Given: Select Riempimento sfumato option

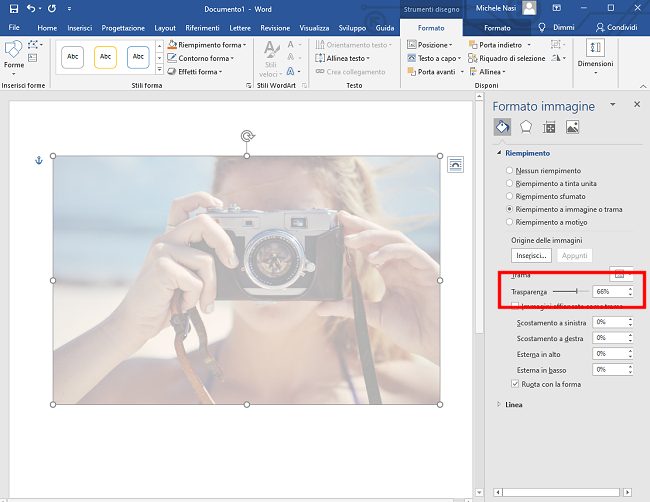Looking at the screenshot, I should coord(509,196).
